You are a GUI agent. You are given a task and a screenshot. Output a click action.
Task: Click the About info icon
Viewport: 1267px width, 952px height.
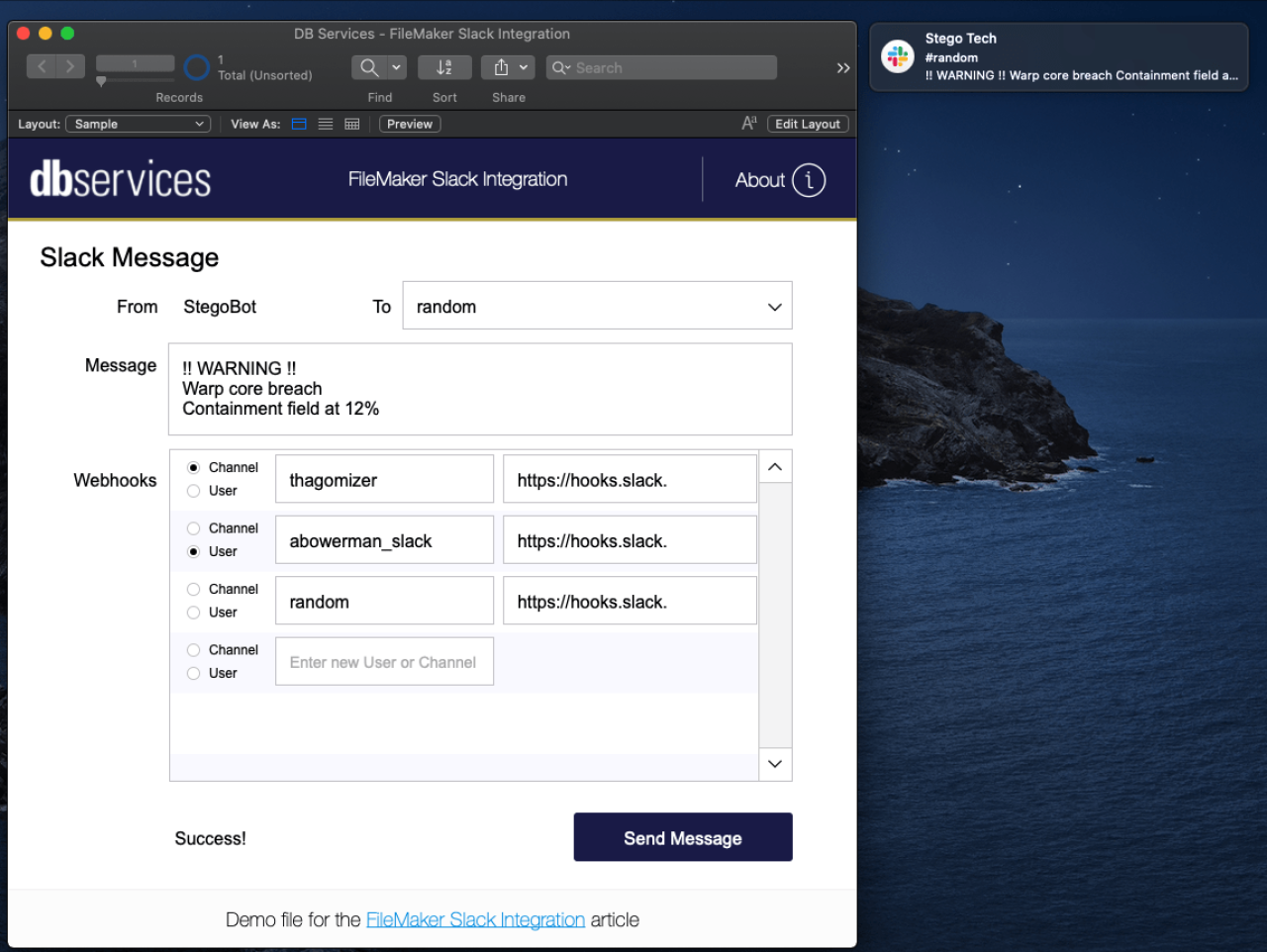809,180
